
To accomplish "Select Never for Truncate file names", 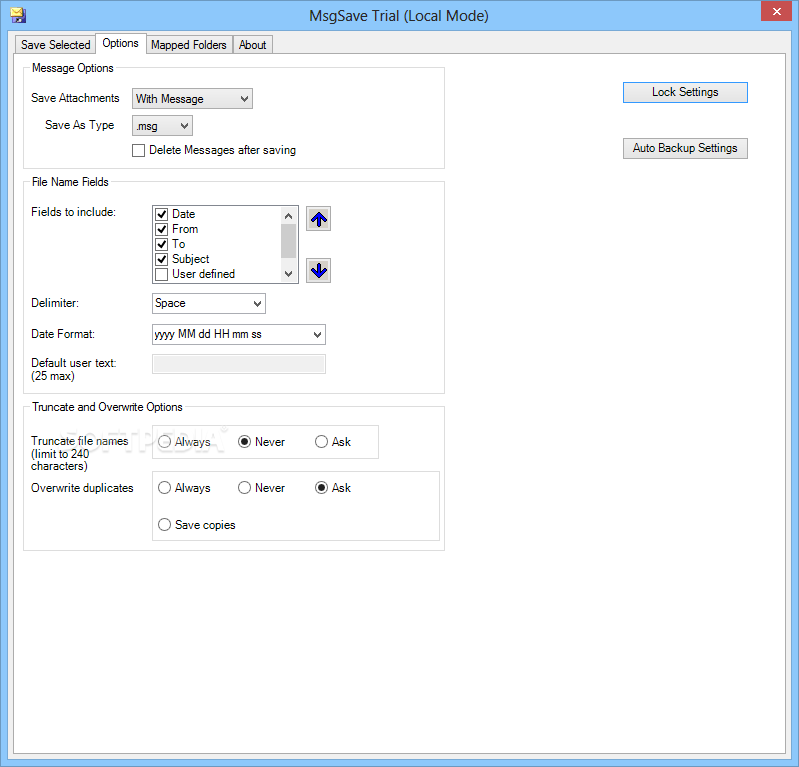I will pyautogui.click(x=244, y=441).
